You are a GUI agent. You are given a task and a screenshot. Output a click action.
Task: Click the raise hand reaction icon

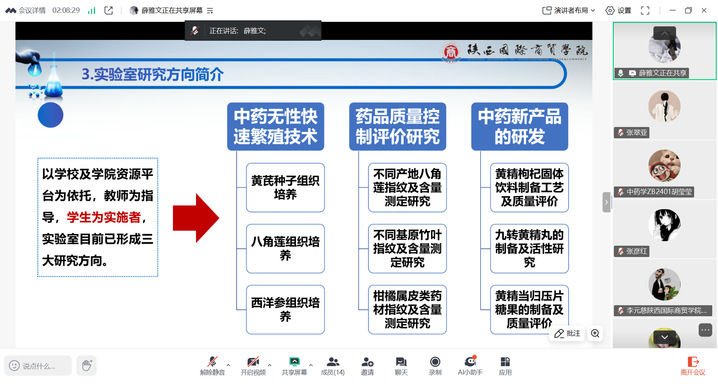[x=87, y=365]
